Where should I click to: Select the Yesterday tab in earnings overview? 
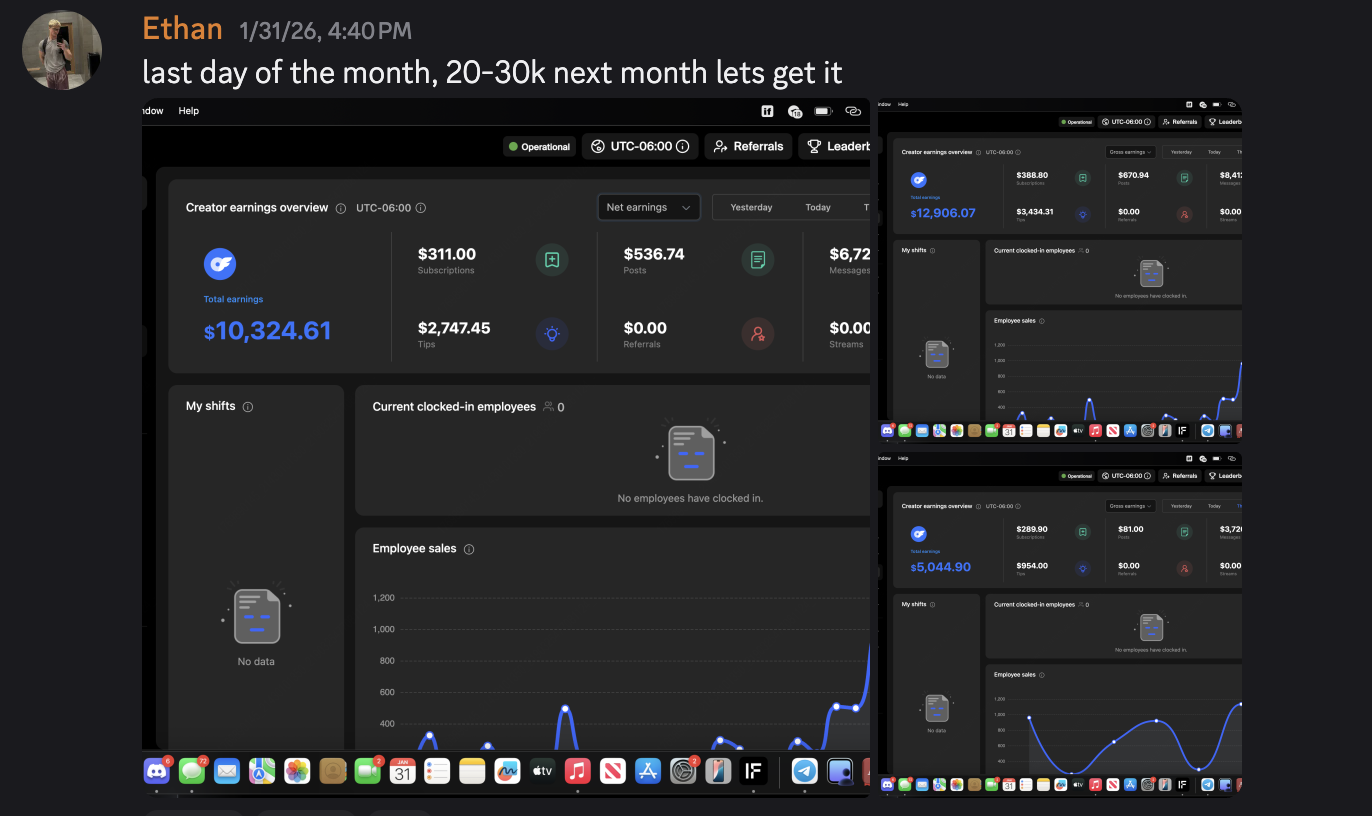point(751,207)
